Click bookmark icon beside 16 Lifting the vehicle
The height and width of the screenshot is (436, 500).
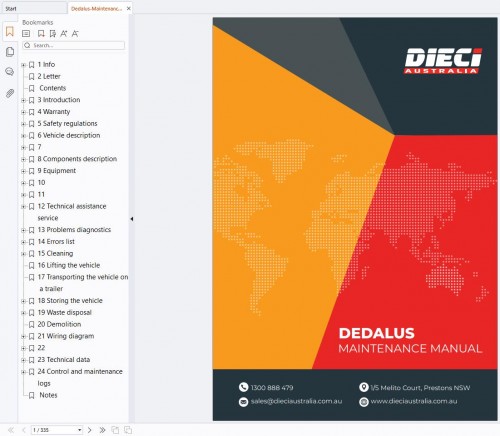(32, 265)
